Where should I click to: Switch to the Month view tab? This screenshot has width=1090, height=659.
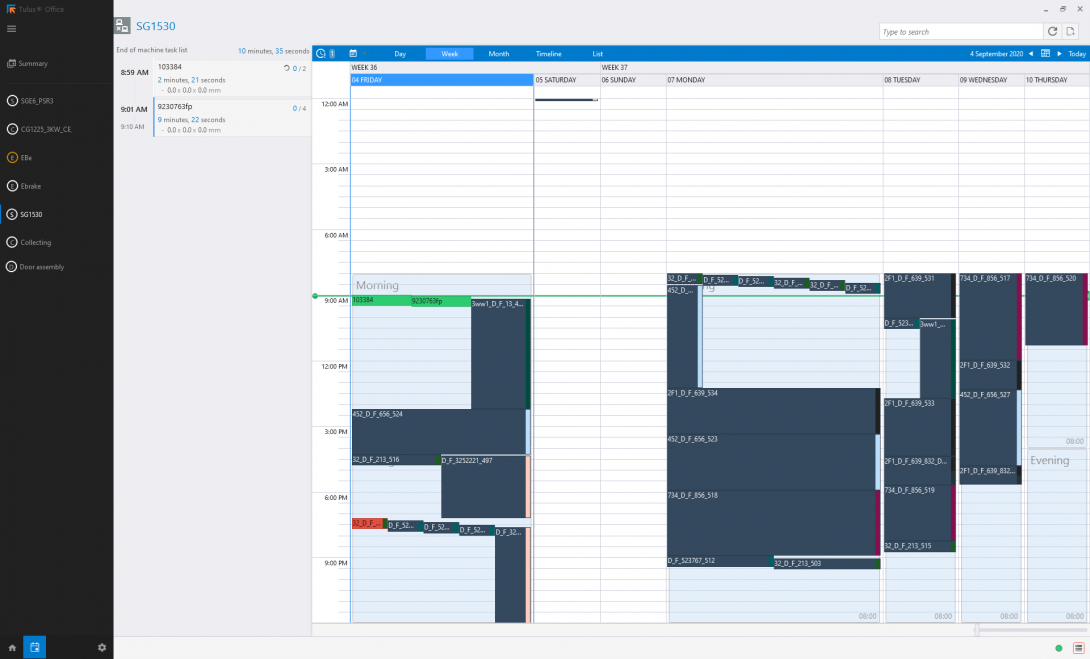(x=498, y=54)
